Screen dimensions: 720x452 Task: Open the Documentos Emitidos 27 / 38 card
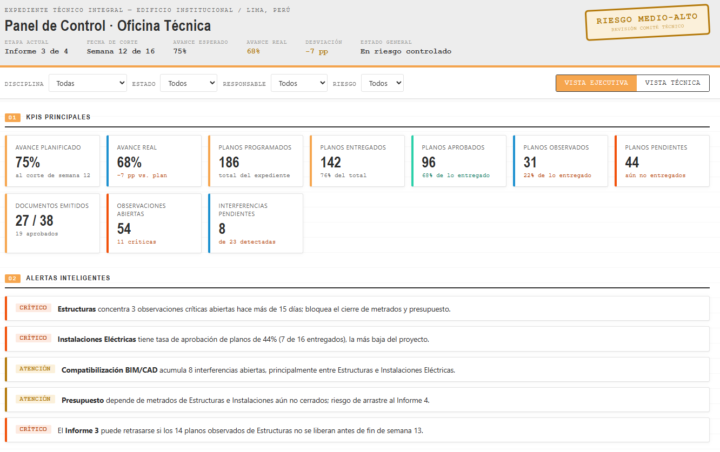click(x=52, y=223)
